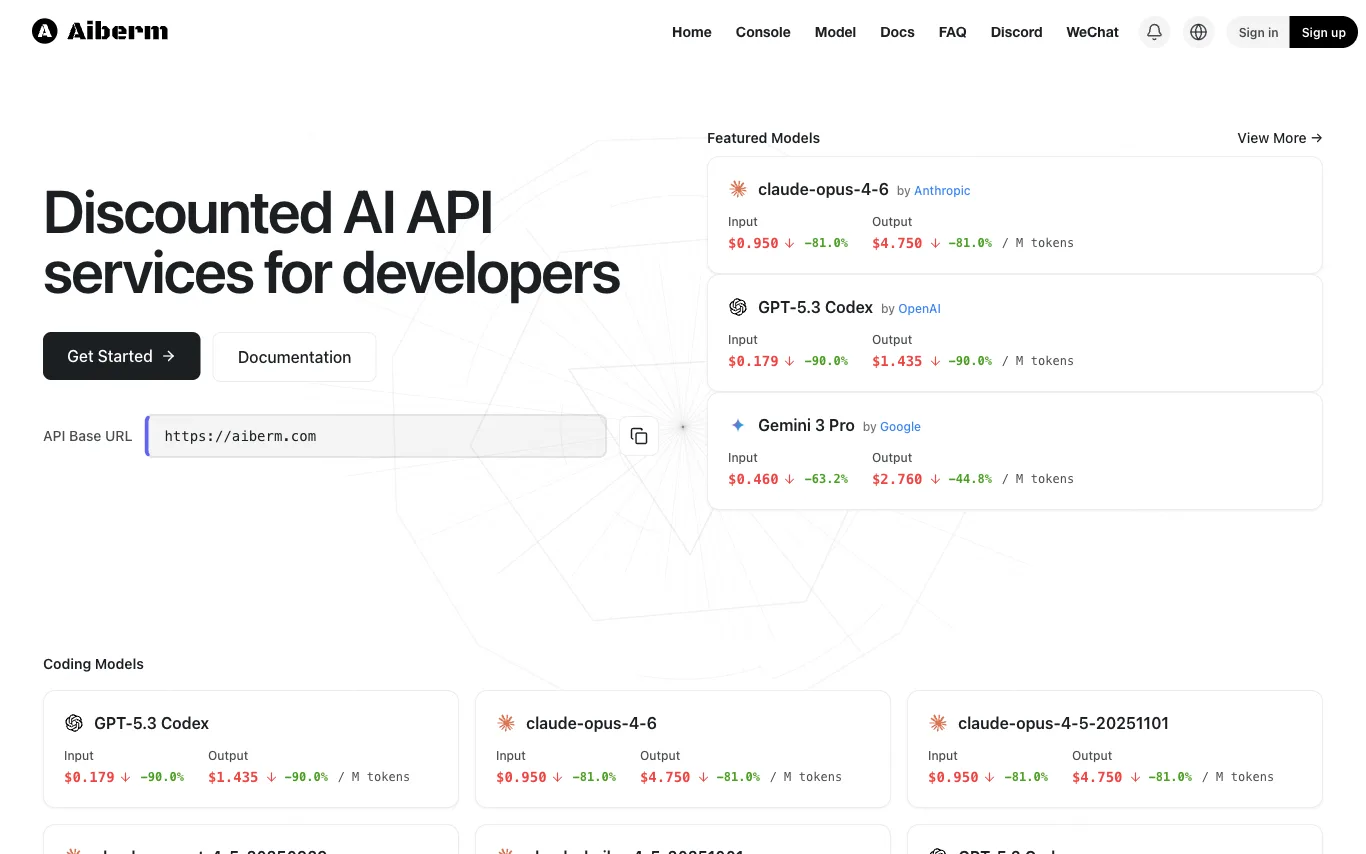This screenshot has width=1366, height=854.
Task: Open the Model page from navigation
Action: tap(835, 32)
